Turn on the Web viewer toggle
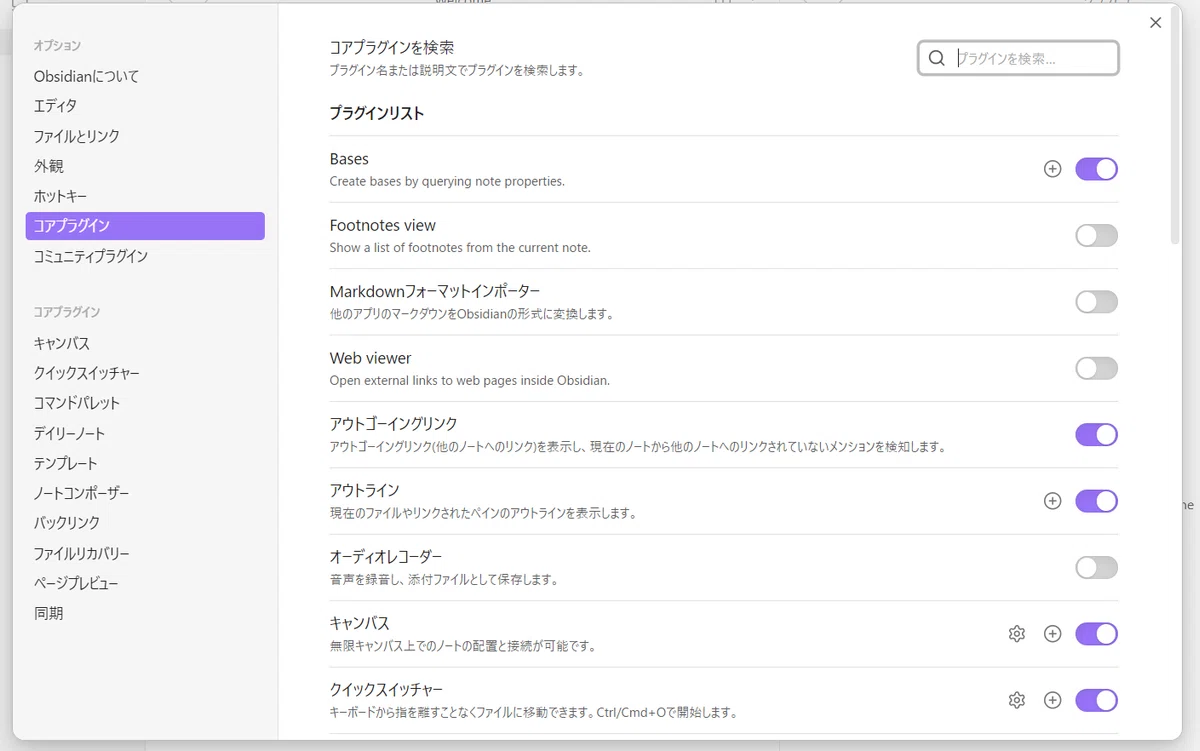This screenshot has width=1200, height=751. [1096, 368]
